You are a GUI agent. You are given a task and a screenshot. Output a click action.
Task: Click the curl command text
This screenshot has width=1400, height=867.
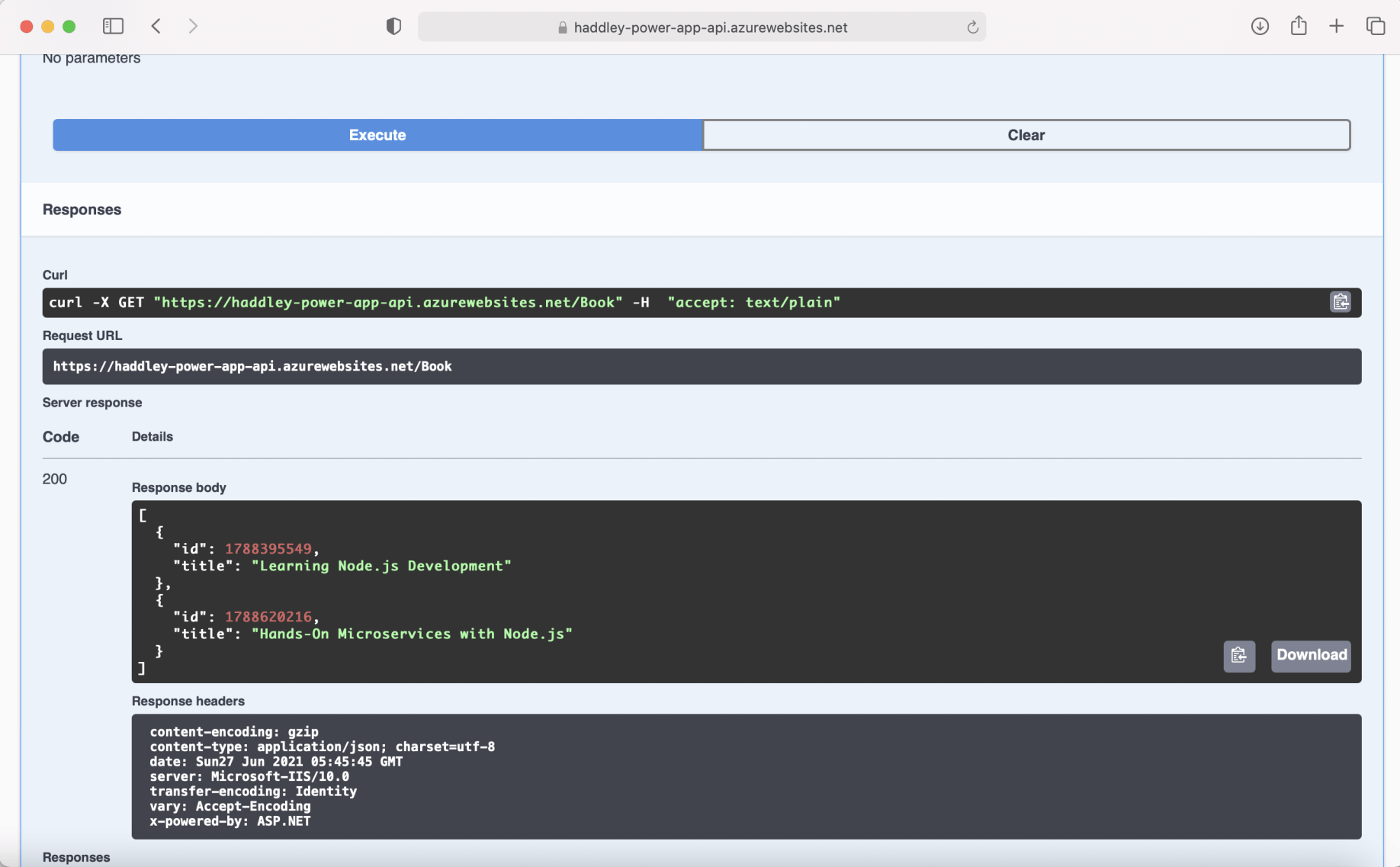pyautogui.click(x=444, y=303)
